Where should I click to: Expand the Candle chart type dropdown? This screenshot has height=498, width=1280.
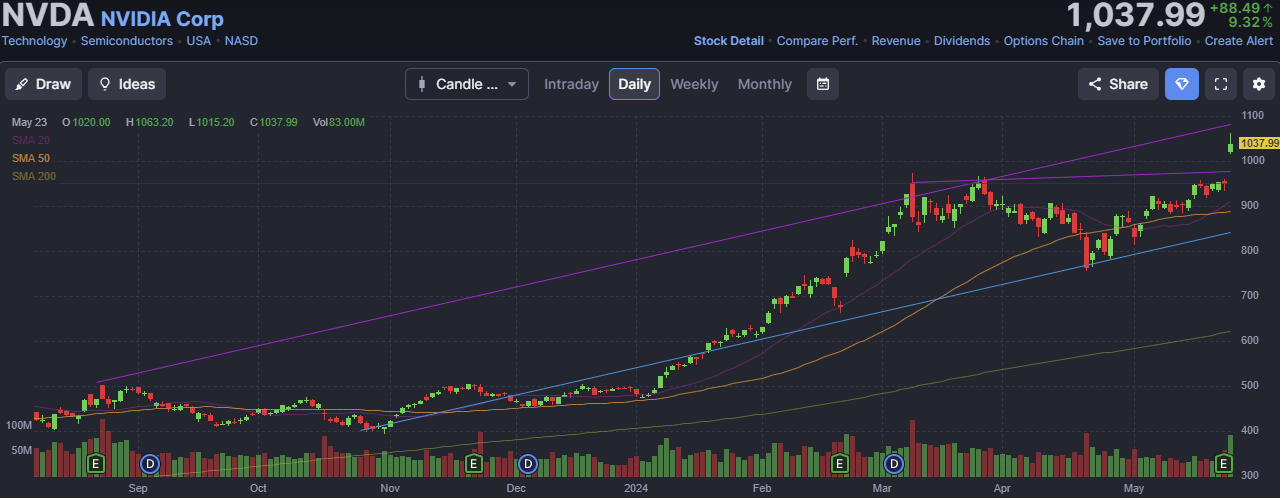pyautogui.click(x=467, y=84)
